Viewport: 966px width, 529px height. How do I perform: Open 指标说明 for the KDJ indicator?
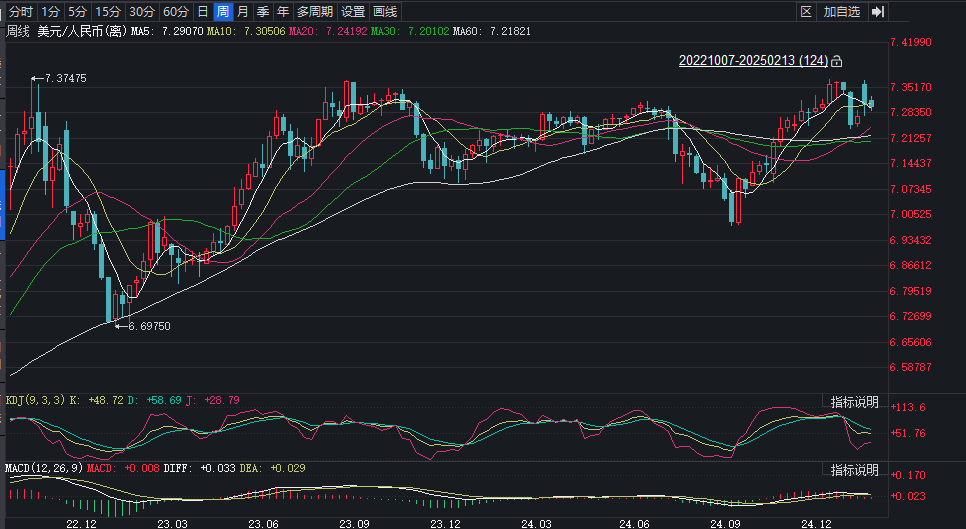[855, 402]
